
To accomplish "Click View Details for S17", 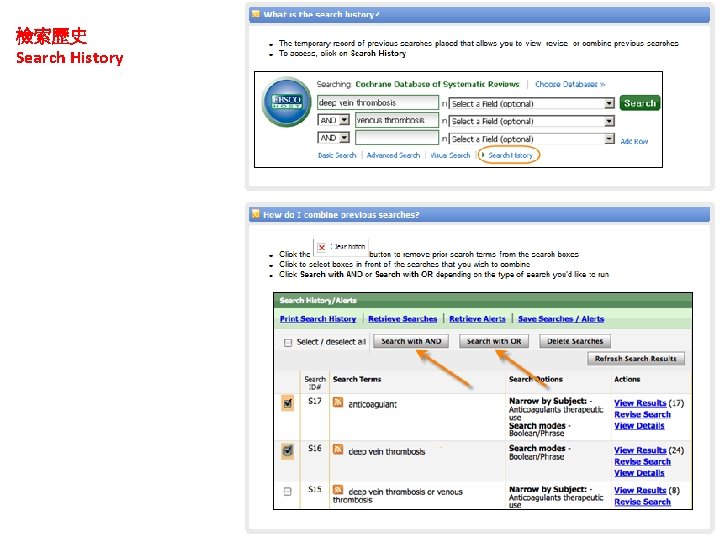I will coord(639,426).
